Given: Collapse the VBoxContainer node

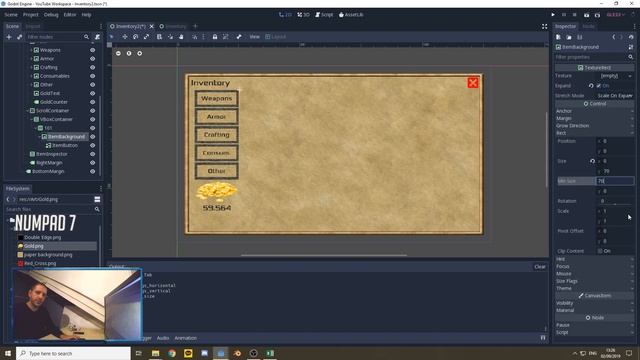Looking at the screenshot, I should (31, 119).
